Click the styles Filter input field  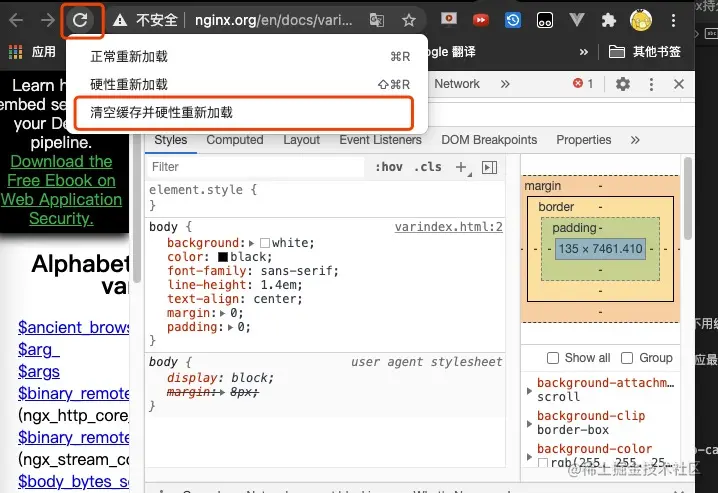(256, 167)
